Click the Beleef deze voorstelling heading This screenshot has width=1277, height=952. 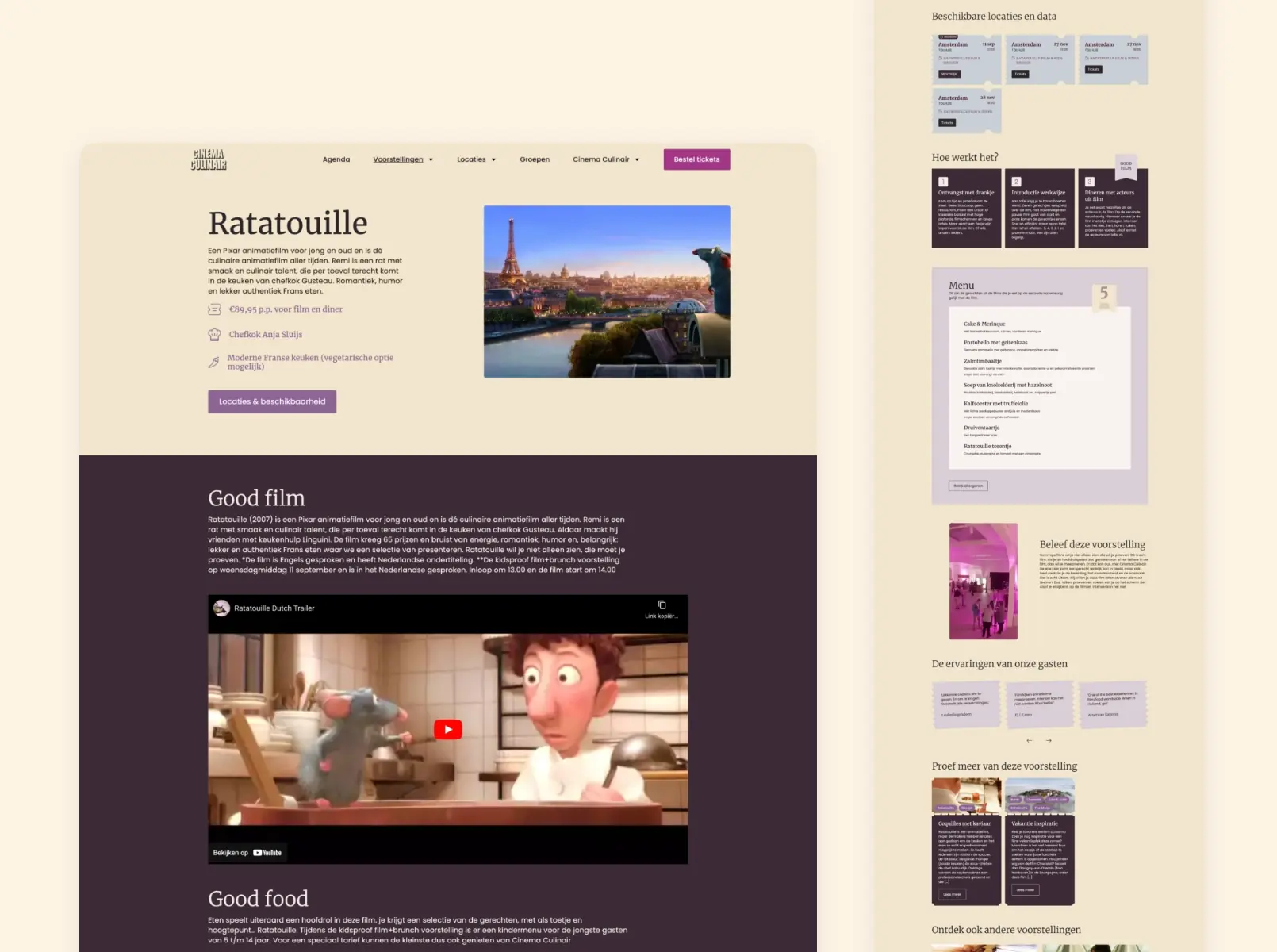(x=1092, y=544)
